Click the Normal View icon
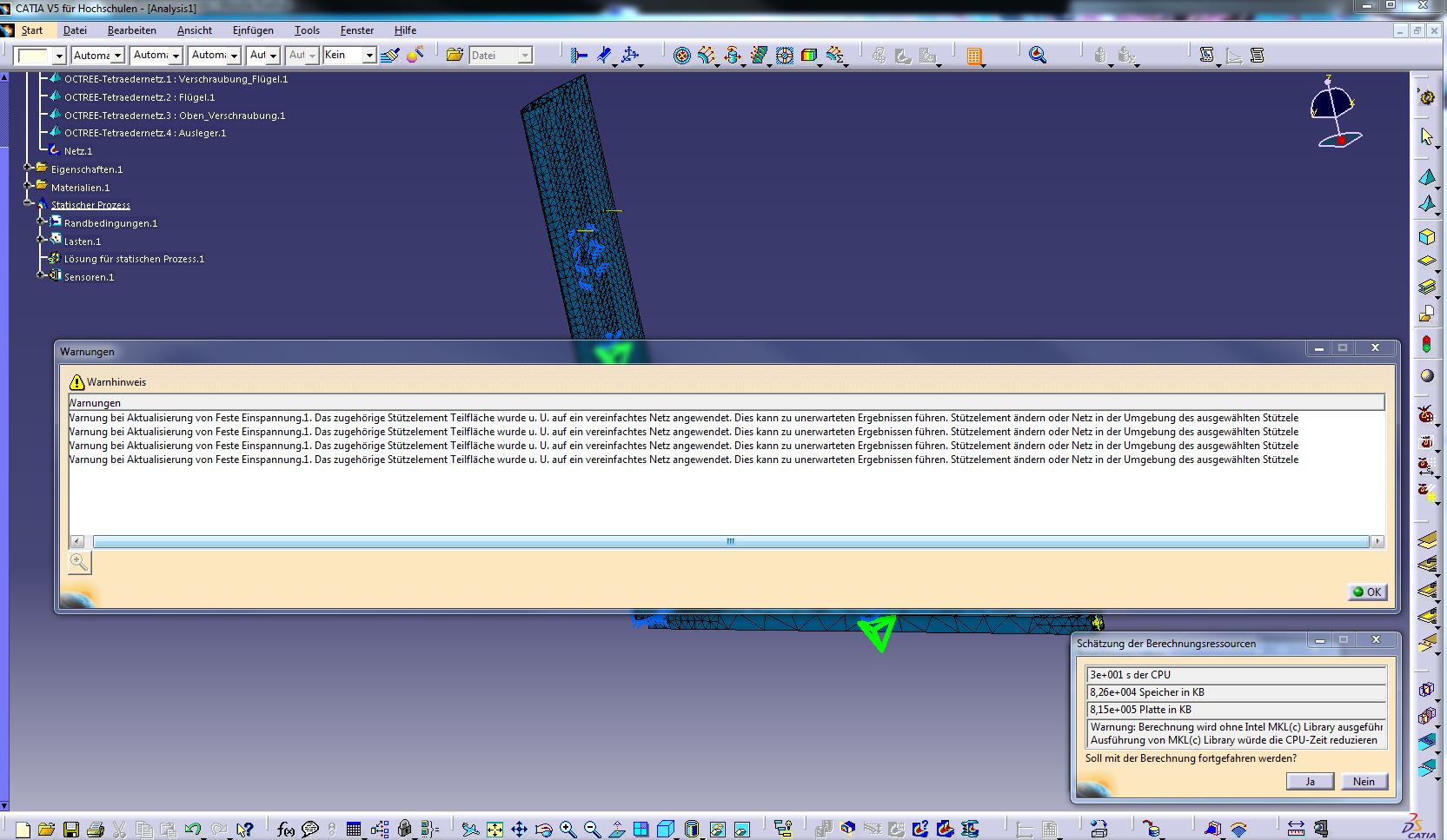 [x=616, y=830]
